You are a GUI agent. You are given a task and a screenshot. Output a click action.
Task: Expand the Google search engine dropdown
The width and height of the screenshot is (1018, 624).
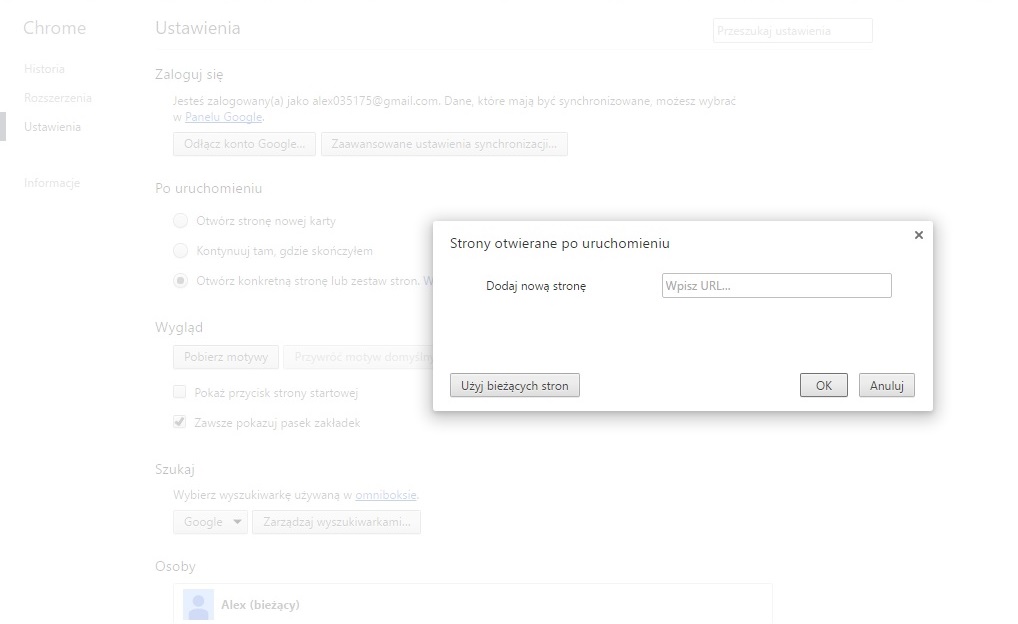pos(210,522)
